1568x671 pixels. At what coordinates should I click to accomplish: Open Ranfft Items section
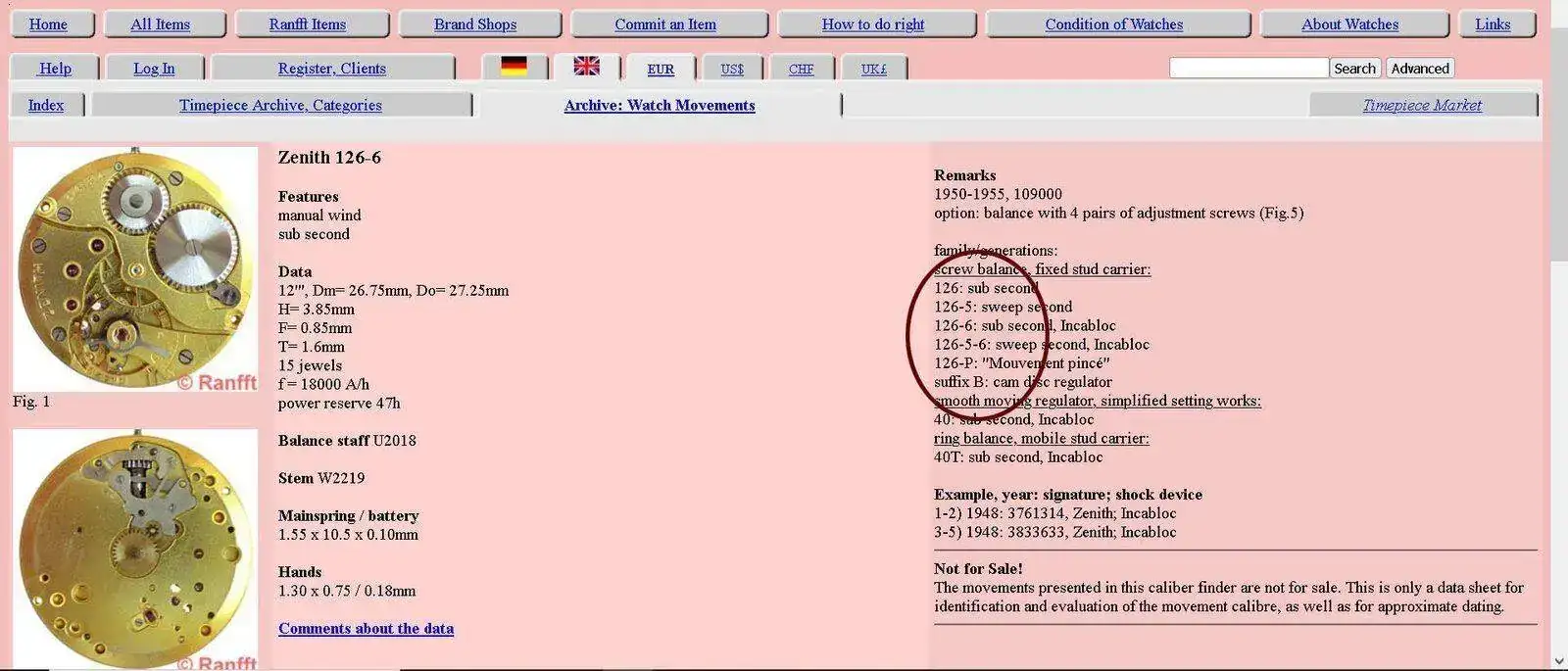pyautogui.click(x=308, y=24)
